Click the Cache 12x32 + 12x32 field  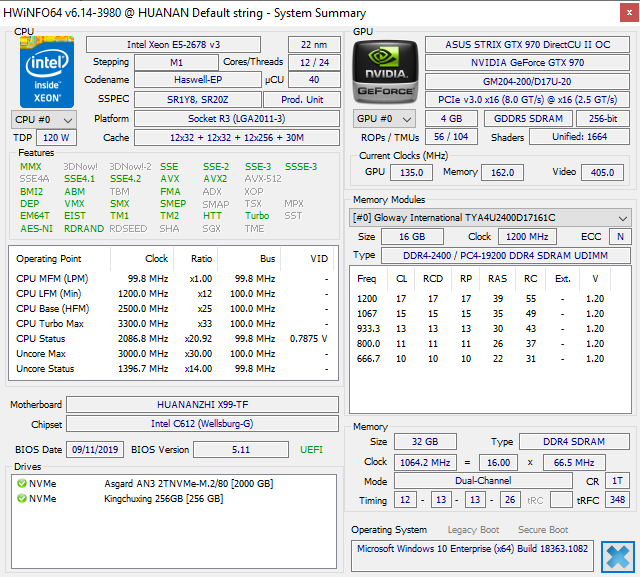(x=237, y=138)
